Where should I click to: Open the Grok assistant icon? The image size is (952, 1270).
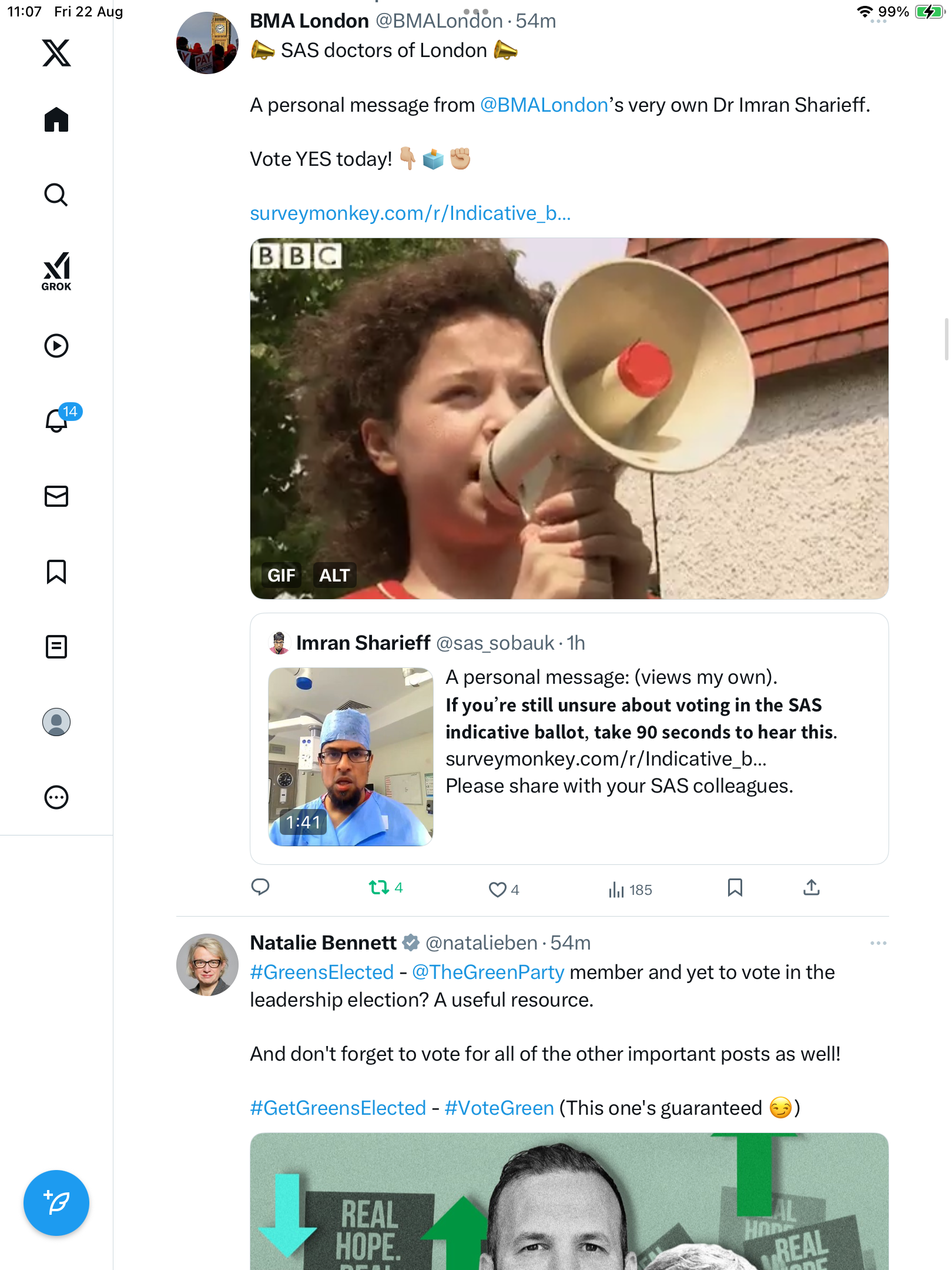(56, 270)
